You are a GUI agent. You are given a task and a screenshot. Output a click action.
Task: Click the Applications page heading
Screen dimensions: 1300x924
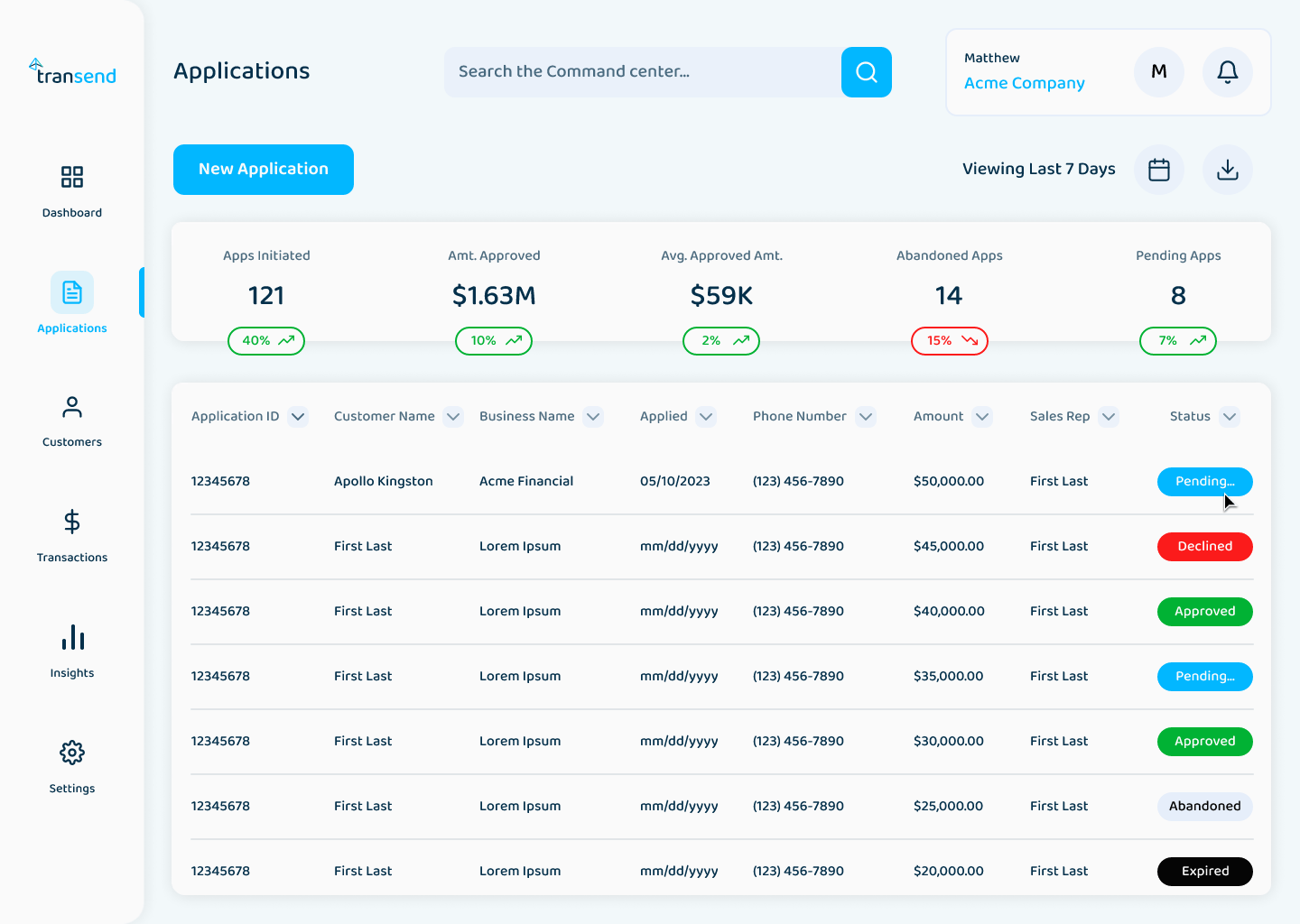coord(242,71)
